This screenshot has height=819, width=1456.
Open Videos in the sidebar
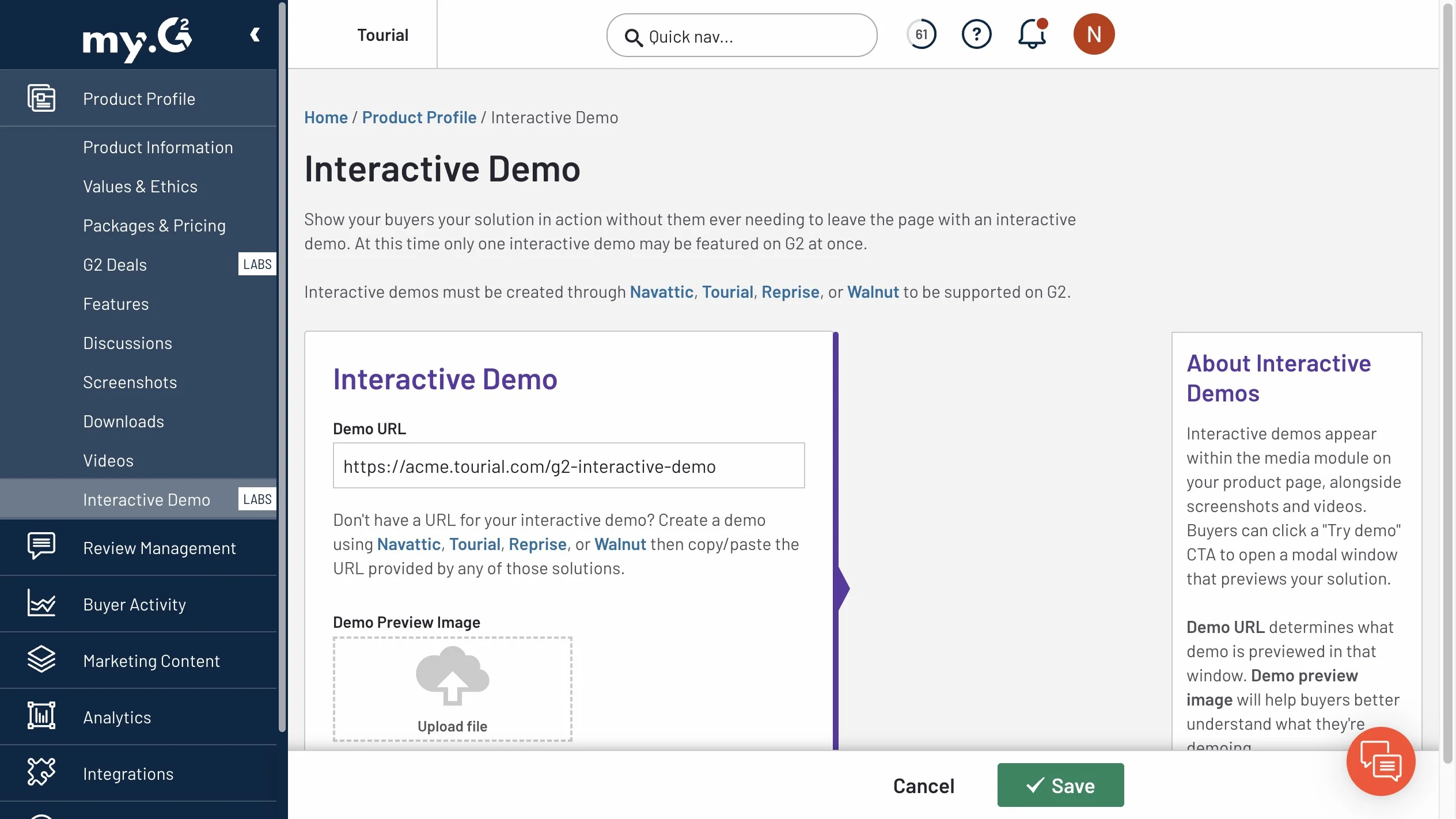coord(108,461)
